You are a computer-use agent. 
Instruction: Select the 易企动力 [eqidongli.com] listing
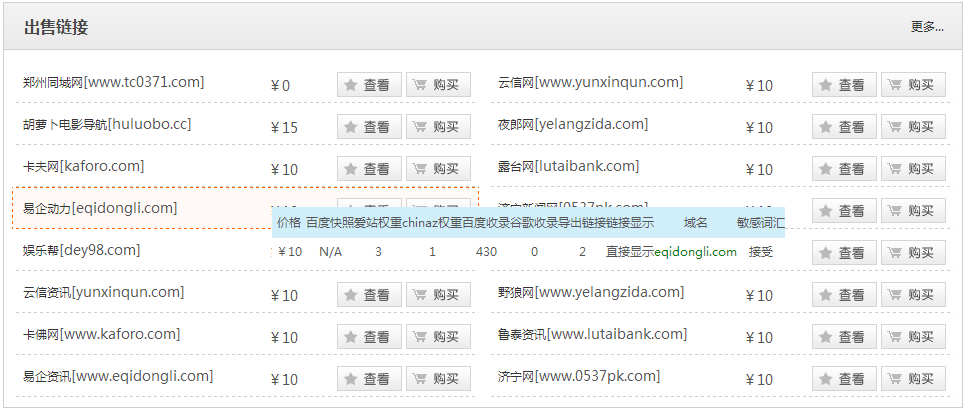click(100, 208)
